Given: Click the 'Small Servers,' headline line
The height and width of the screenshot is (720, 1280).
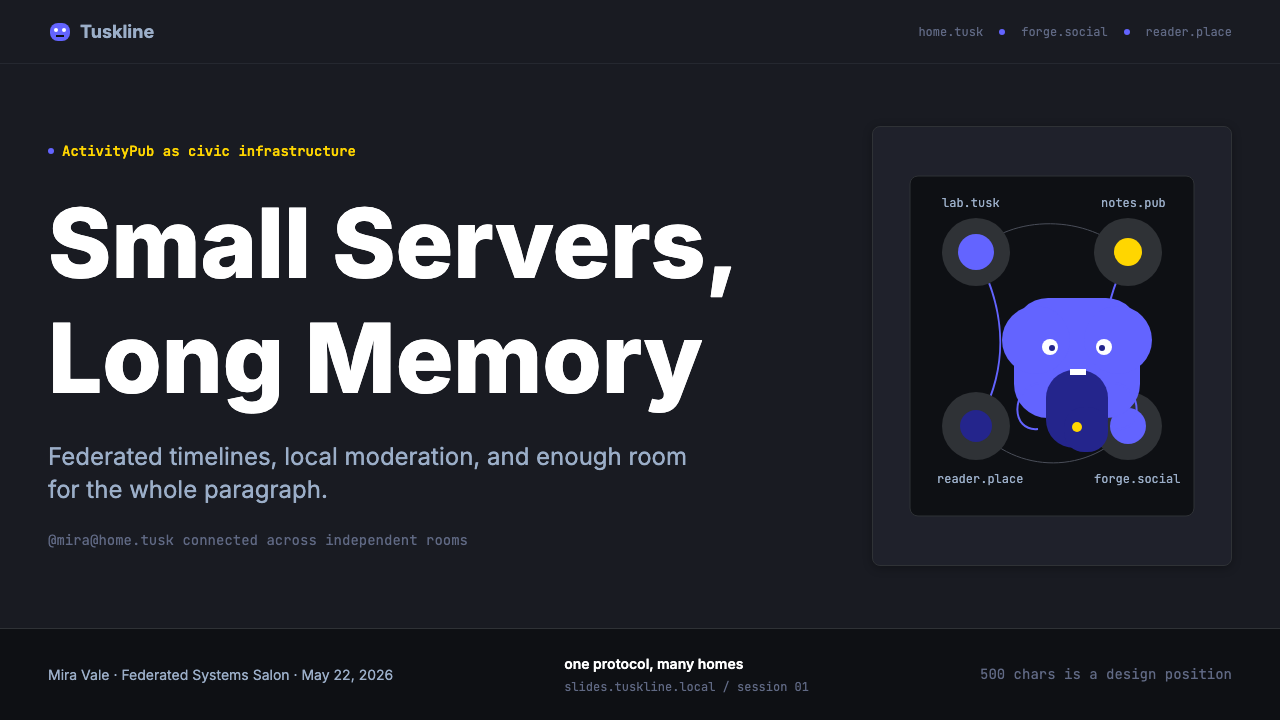Looking at the screenshot, I should (x=391, y=246).
